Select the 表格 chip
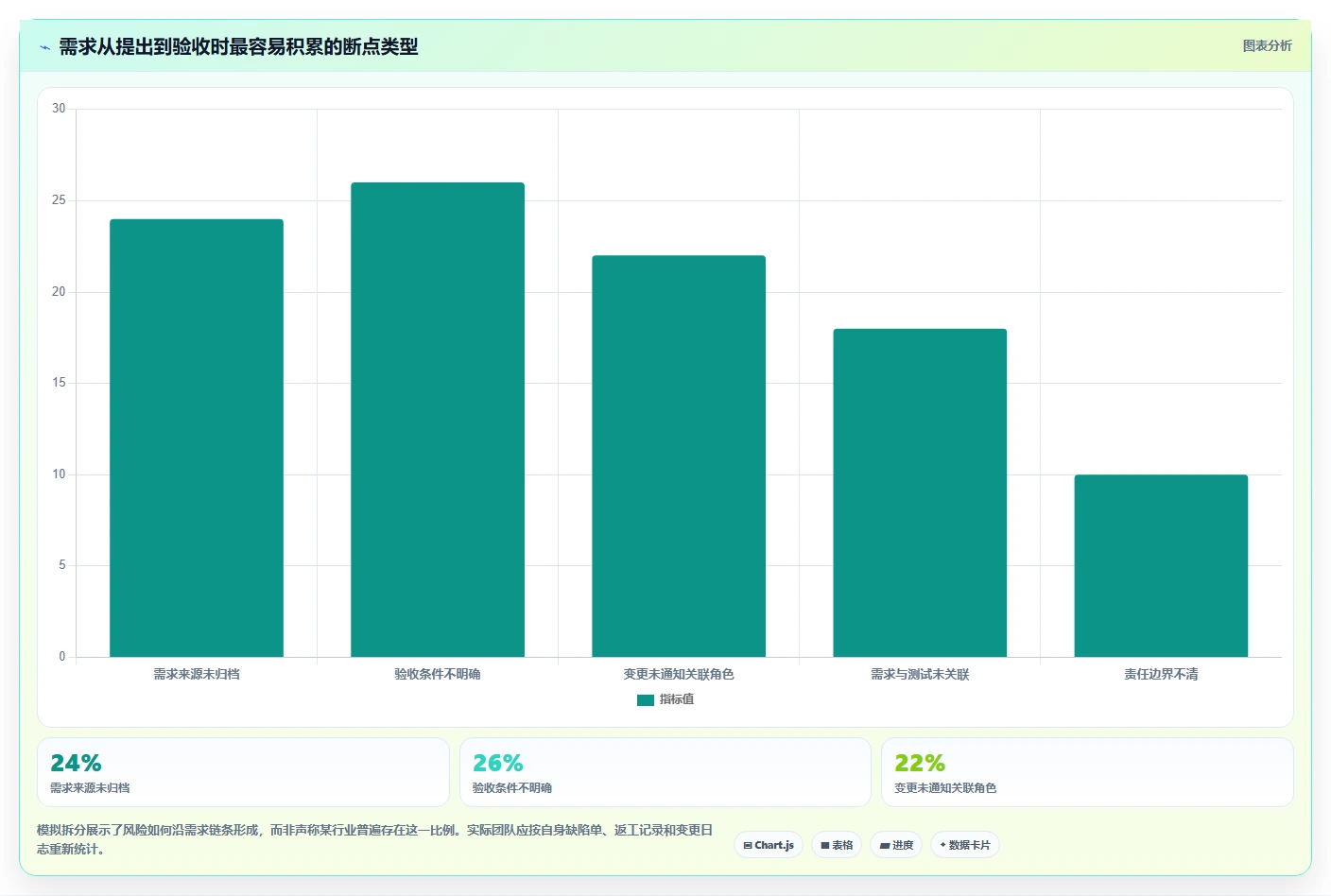 [x=837, y=845]
